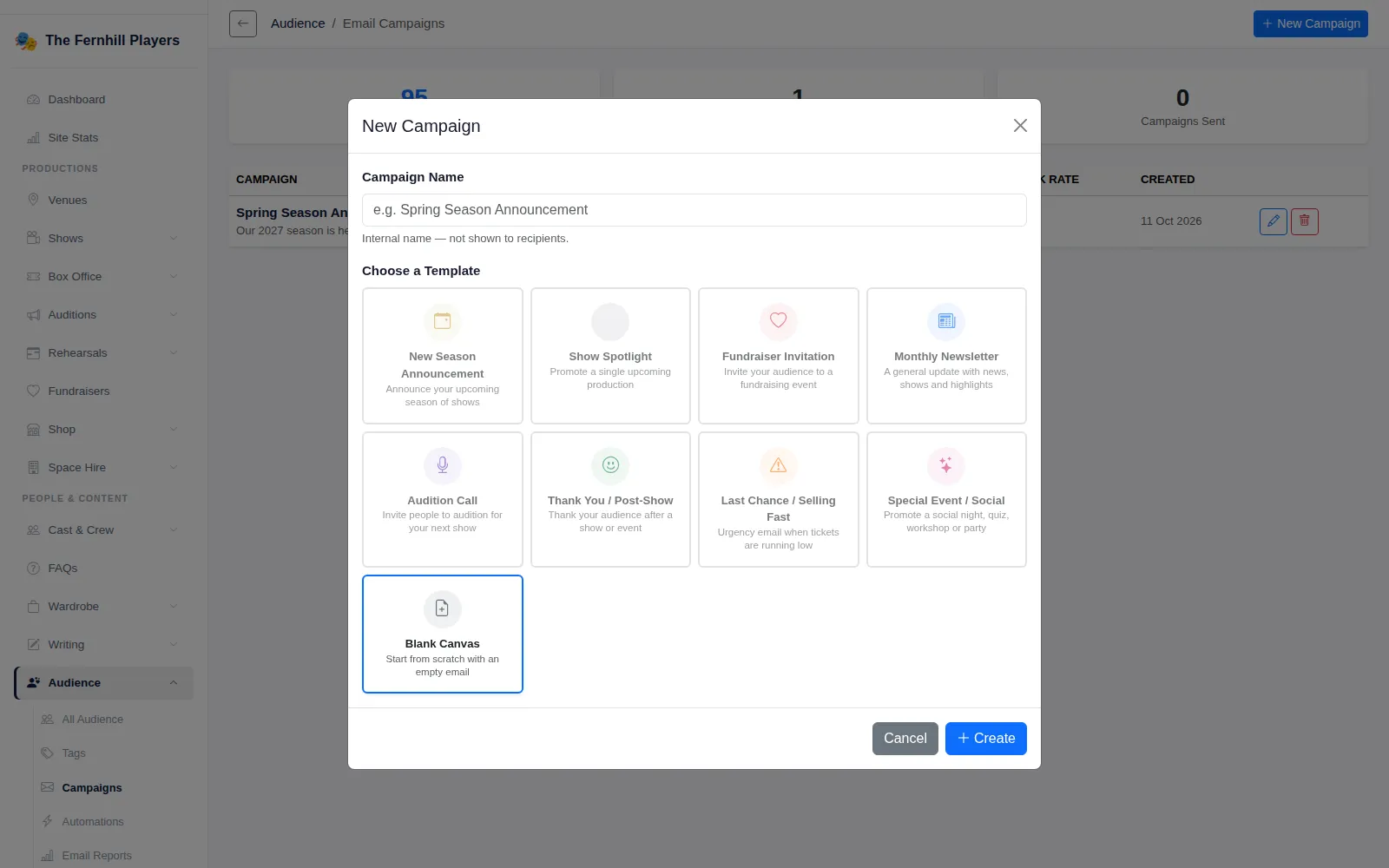The image size is (1389, 868).
Task: Select the Monthly Newsletter template
Action: (946, 356)
